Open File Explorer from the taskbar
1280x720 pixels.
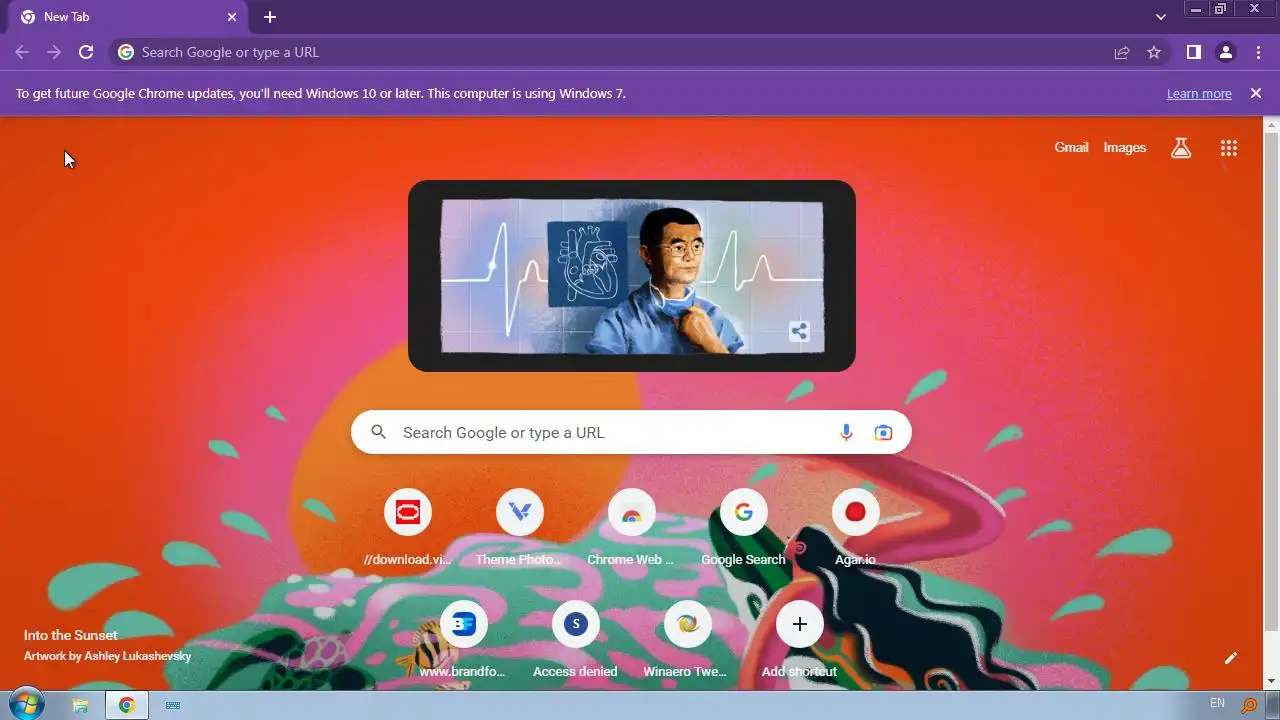pyautogui.click(x=81, y=705)
